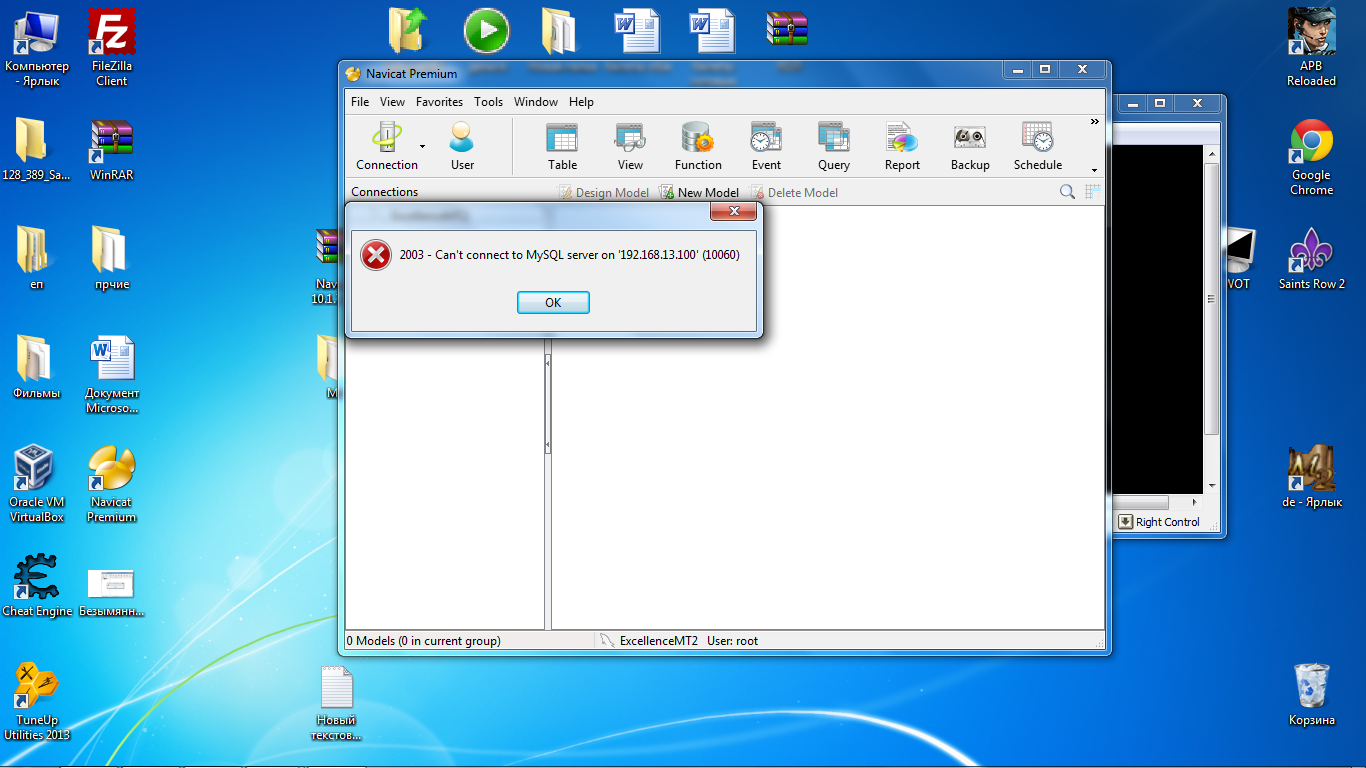Click the Delete Model toolbar item
The image size is (1366, 768).
click(794, 193)
